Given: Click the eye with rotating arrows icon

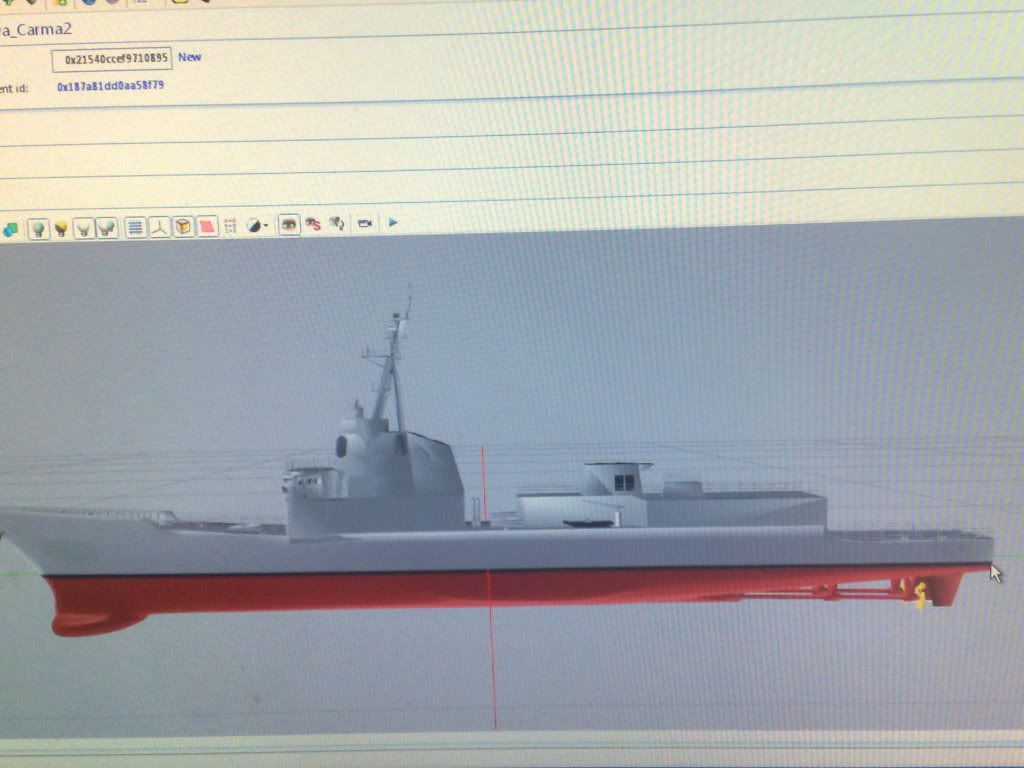Looking at the screenshot, I should (x=337, y=223).
